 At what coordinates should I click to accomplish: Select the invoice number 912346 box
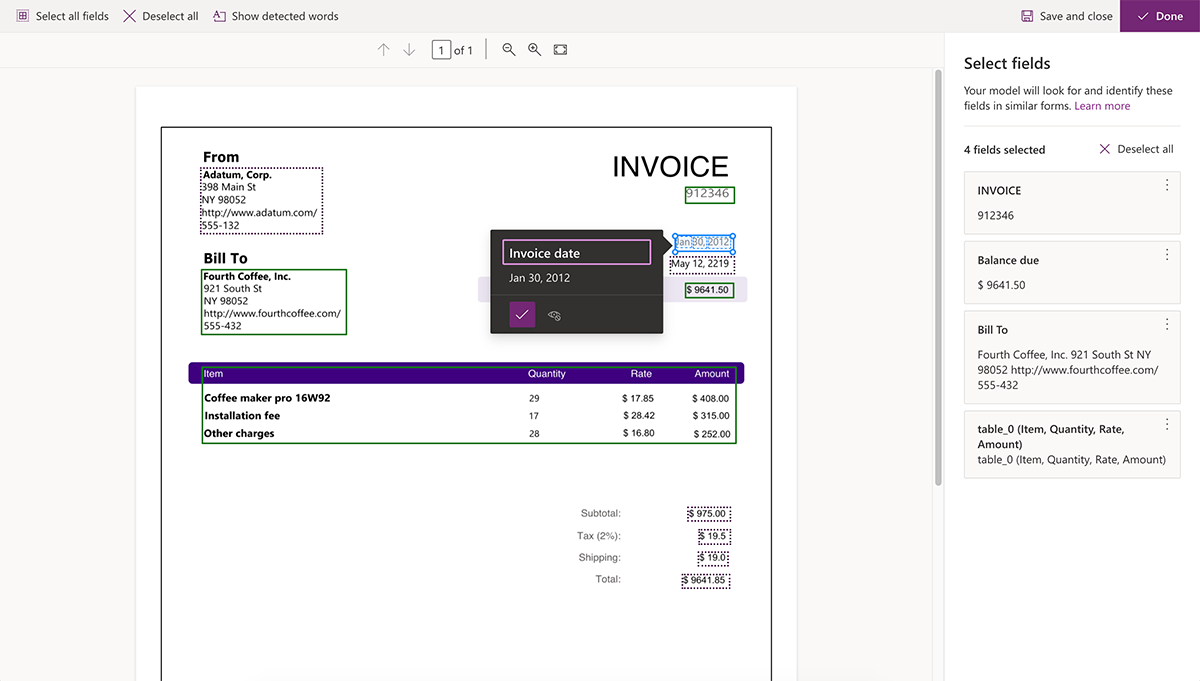[x=709, y=194]
